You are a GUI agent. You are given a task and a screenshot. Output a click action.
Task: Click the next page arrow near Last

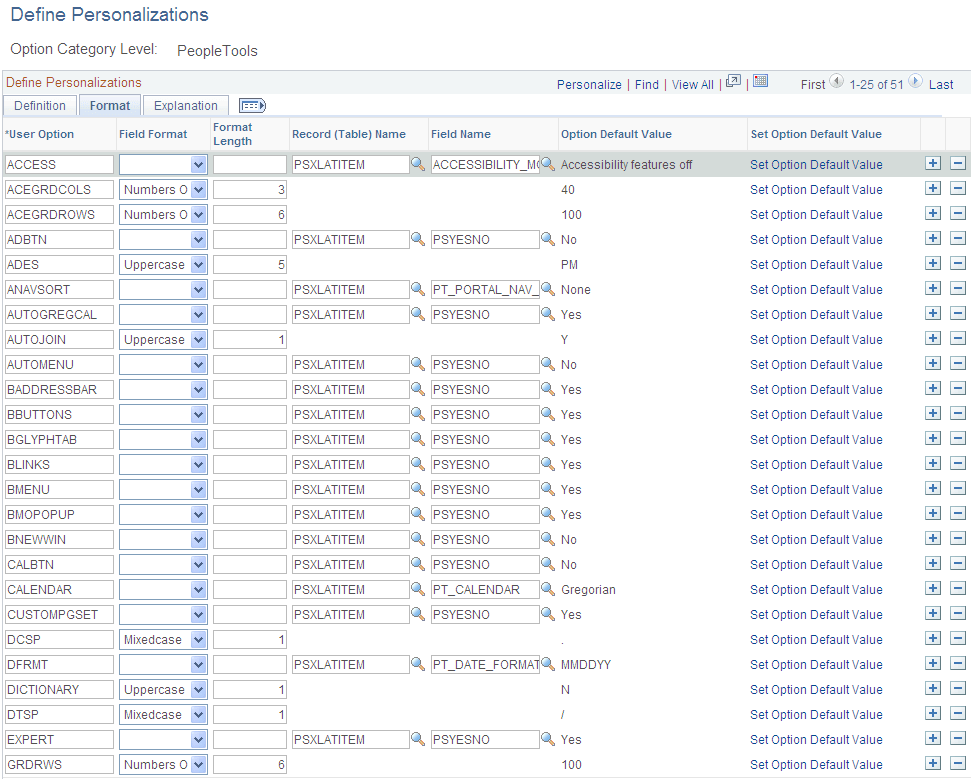(914, 84)
